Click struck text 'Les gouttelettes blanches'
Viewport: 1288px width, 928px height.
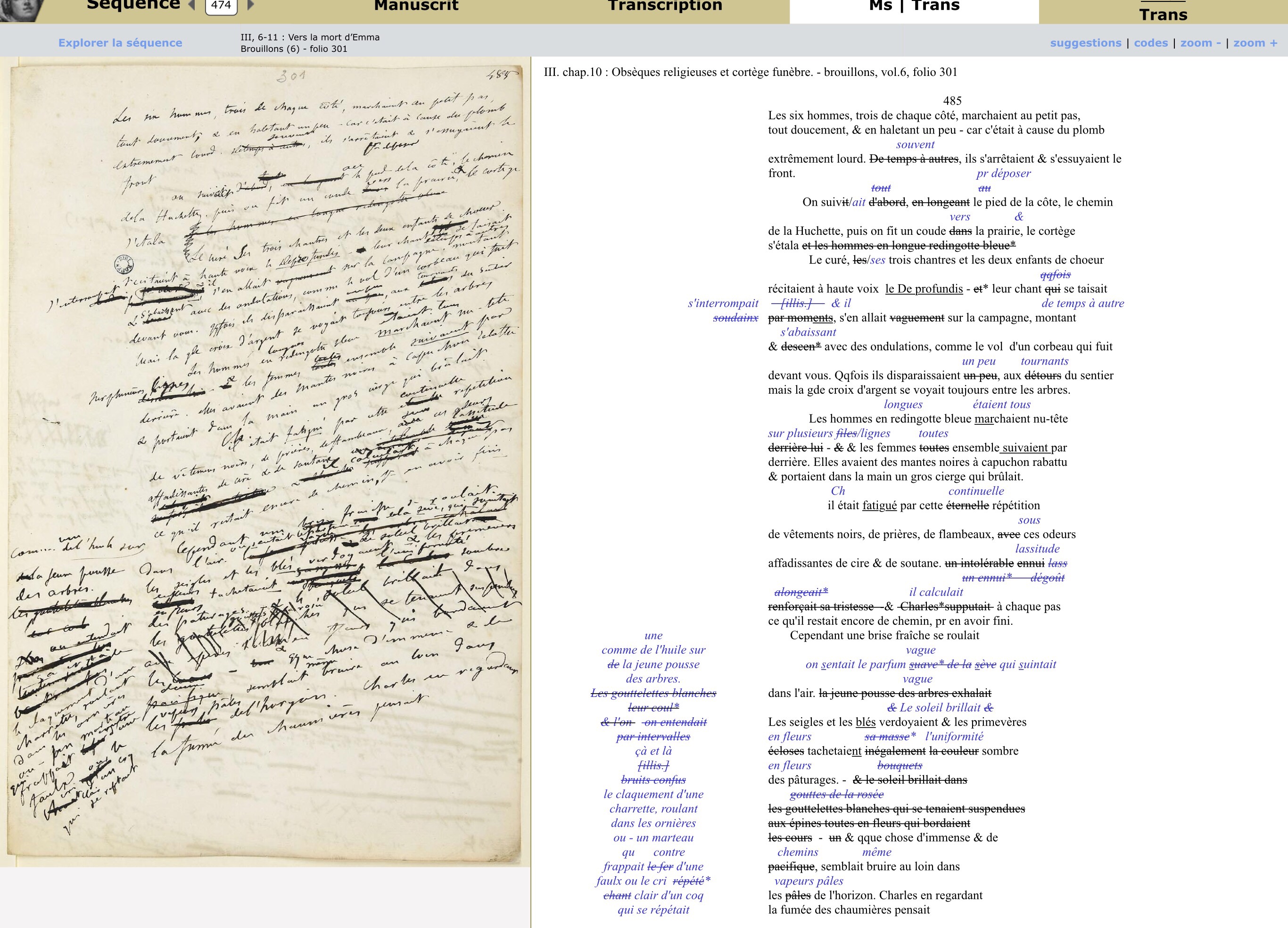click(x=653, y=693)
